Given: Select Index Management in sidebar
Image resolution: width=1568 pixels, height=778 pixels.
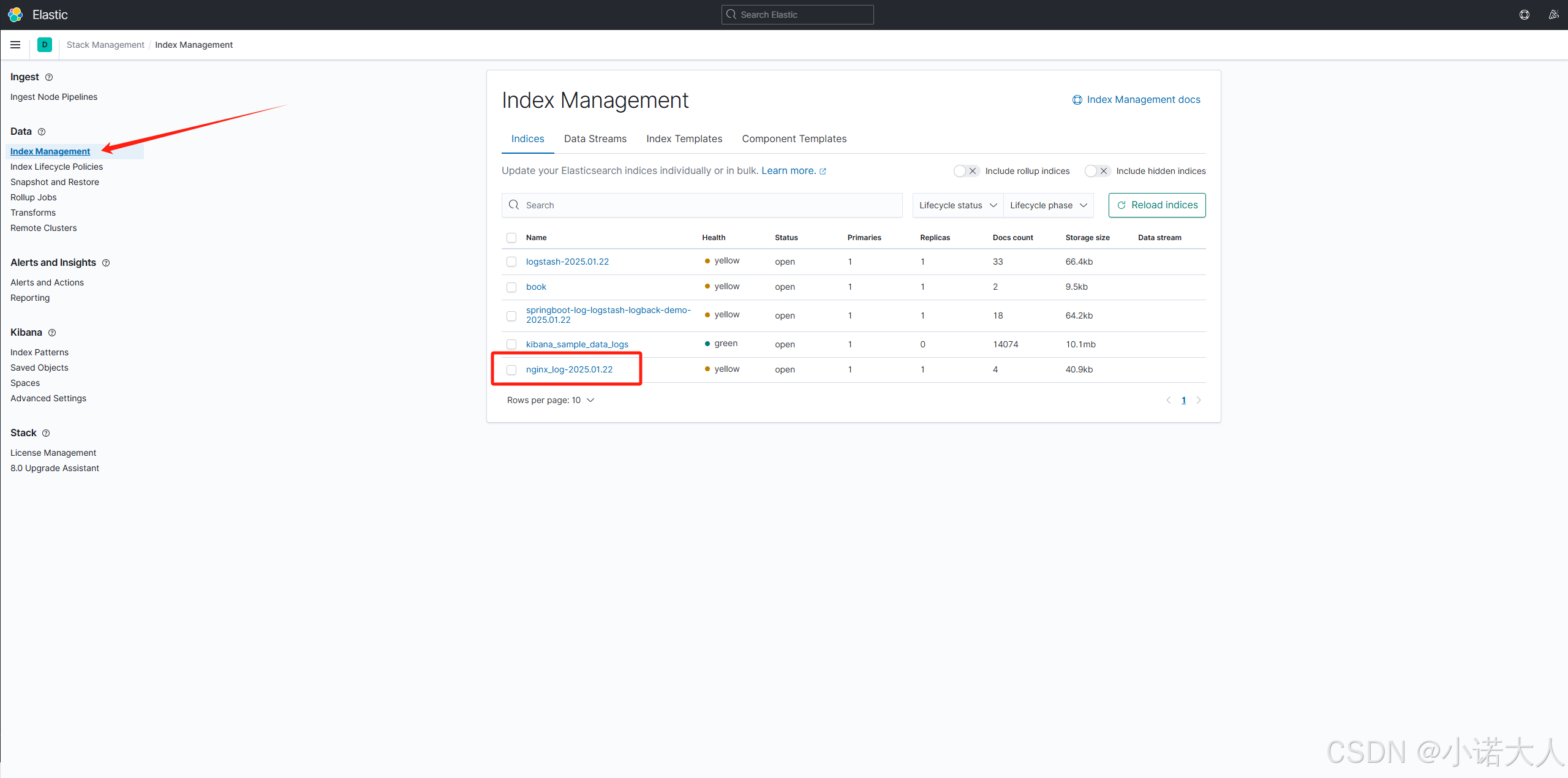Looking at the screenshot, I should pos(50,151).
